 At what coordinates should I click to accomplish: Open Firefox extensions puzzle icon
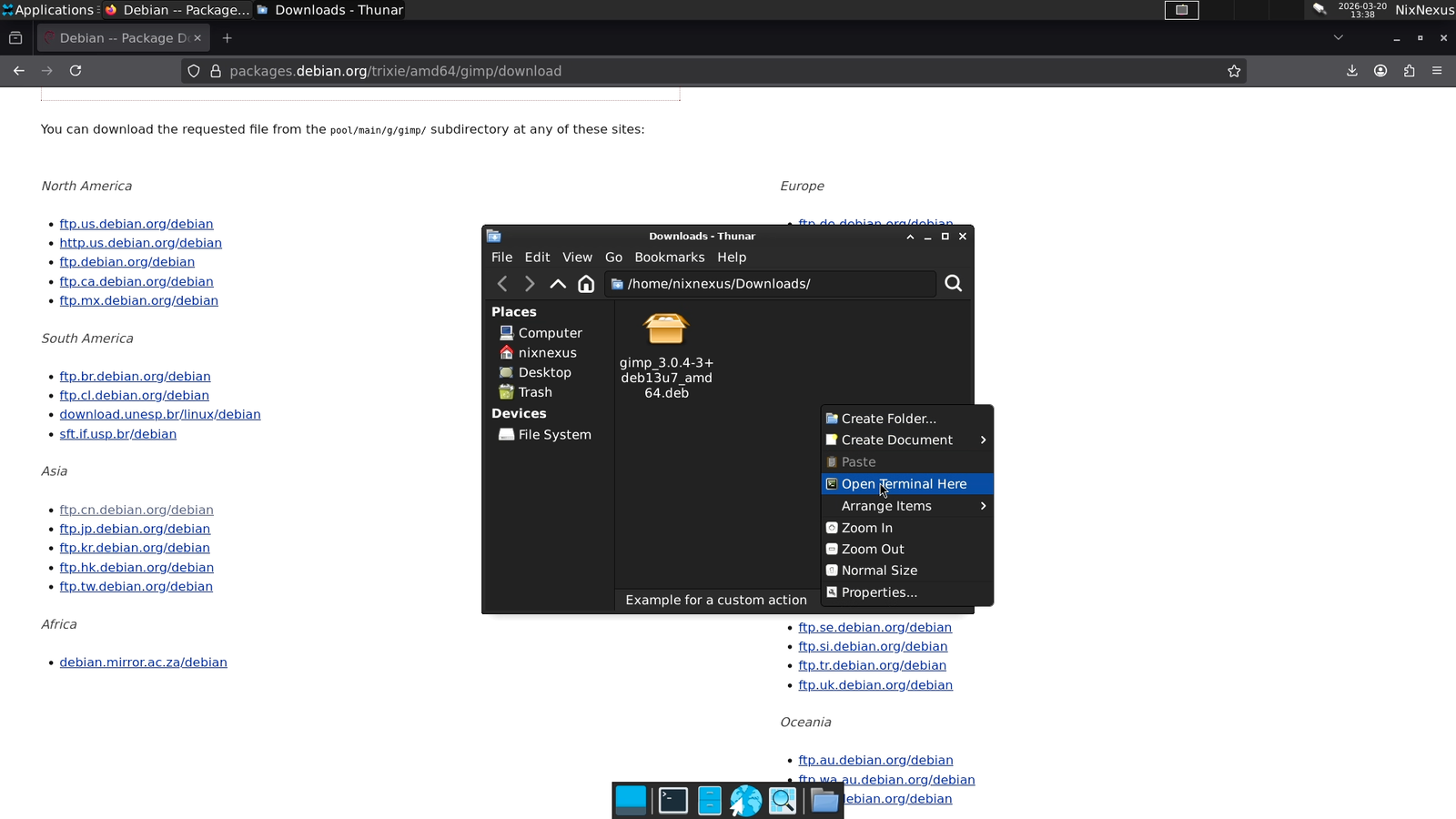(x=1409, y=71)
